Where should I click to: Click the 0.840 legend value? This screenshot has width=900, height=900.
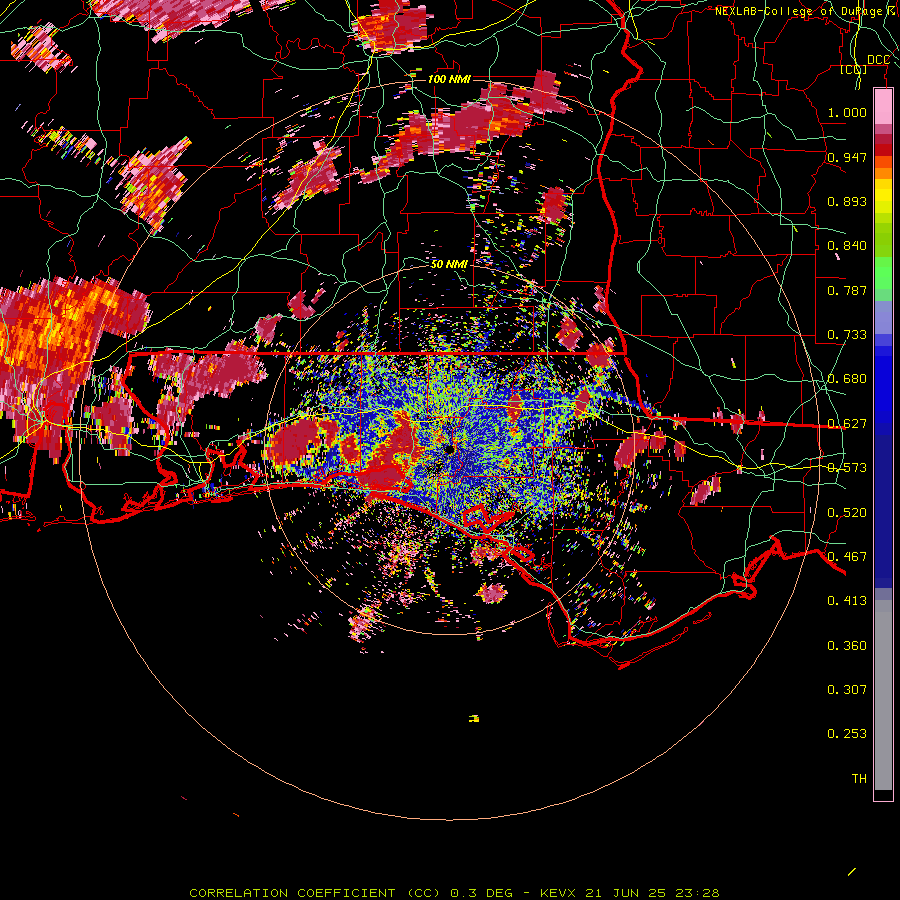[x=847, y=246]
